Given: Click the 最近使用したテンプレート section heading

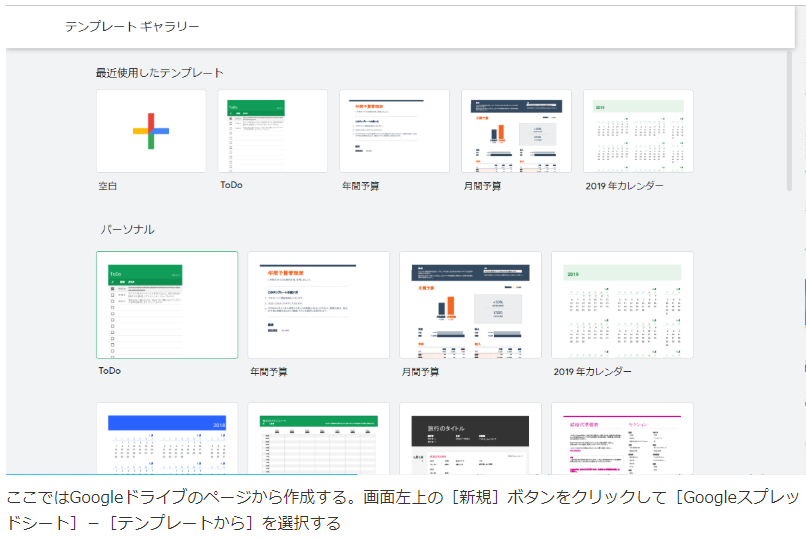Looking at the screenshot, I should click(x=159, y=73).
